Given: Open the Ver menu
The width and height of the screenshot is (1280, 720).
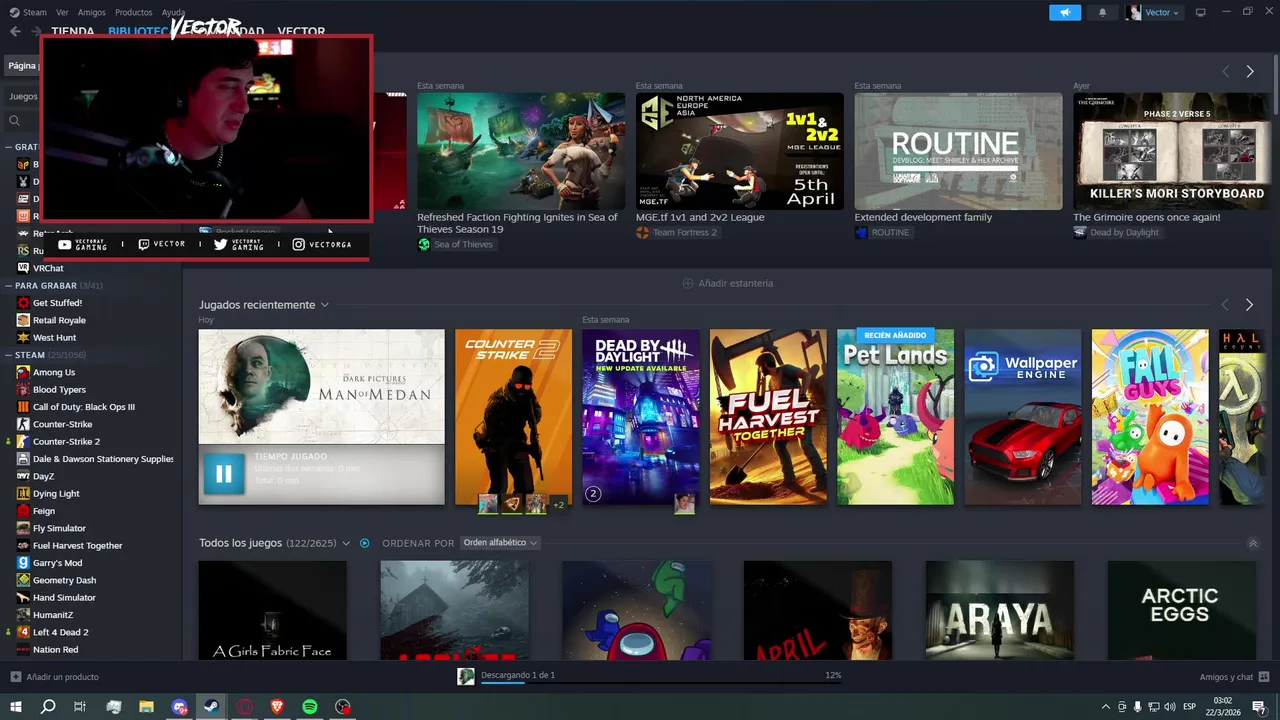Looking at the screenshot, I should pos(62,12).
